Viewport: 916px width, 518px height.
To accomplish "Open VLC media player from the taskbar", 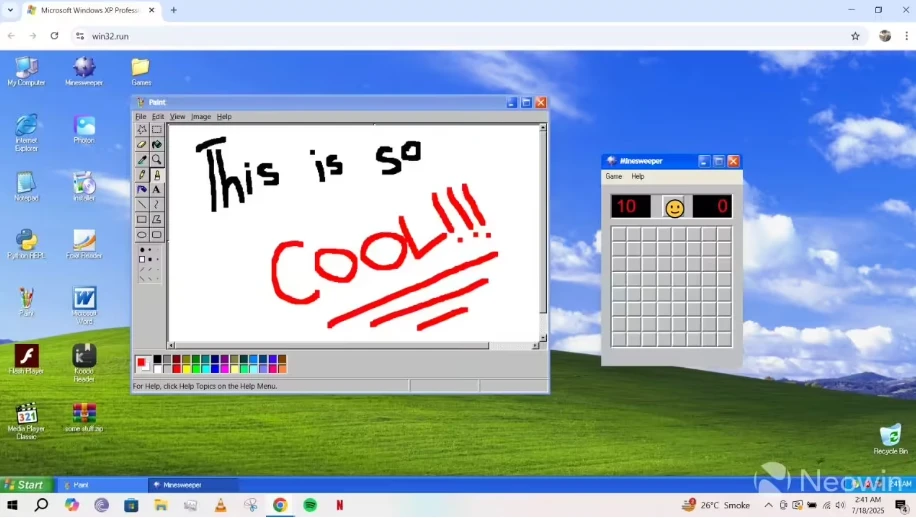I will coord(220,505).
